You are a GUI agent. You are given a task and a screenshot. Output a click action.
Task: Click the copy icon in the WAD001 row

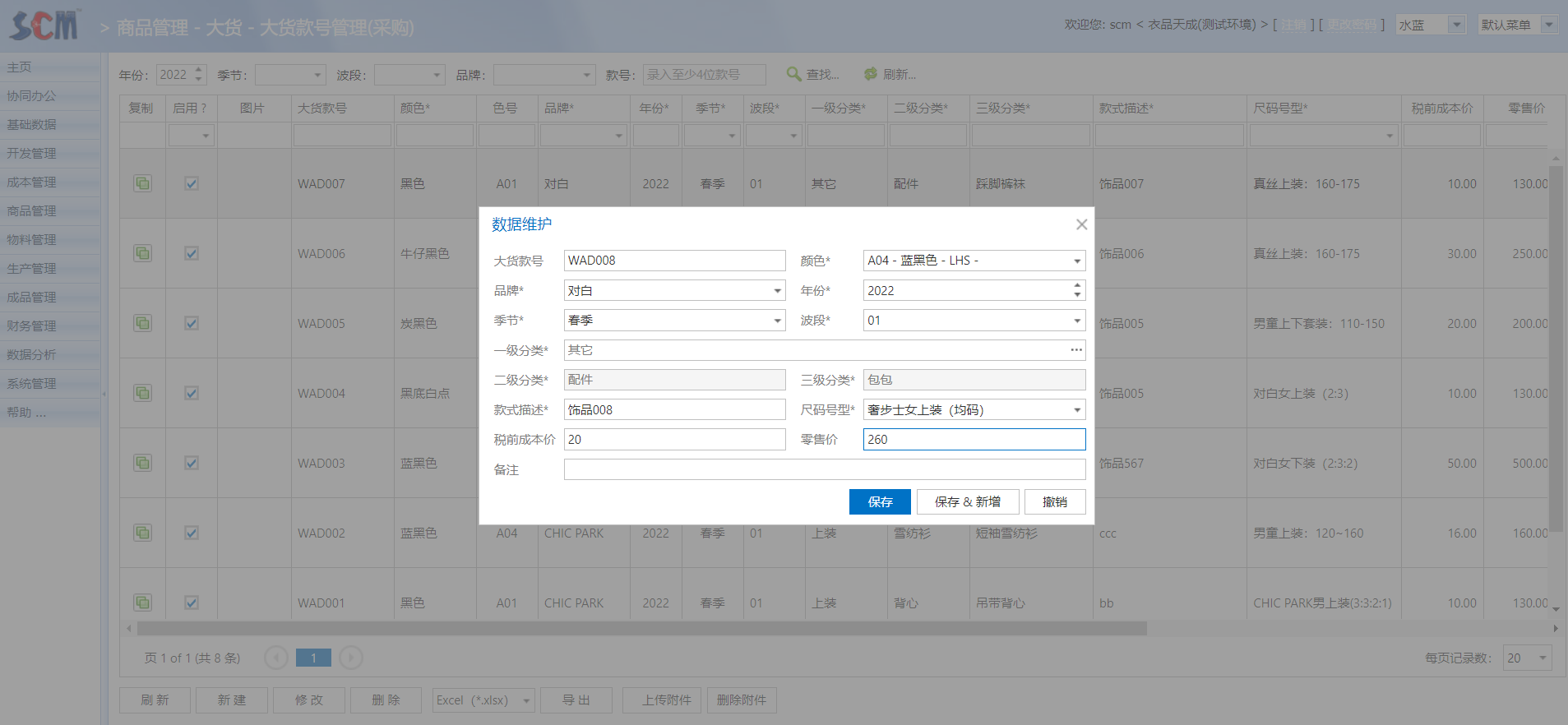(142, 603)
